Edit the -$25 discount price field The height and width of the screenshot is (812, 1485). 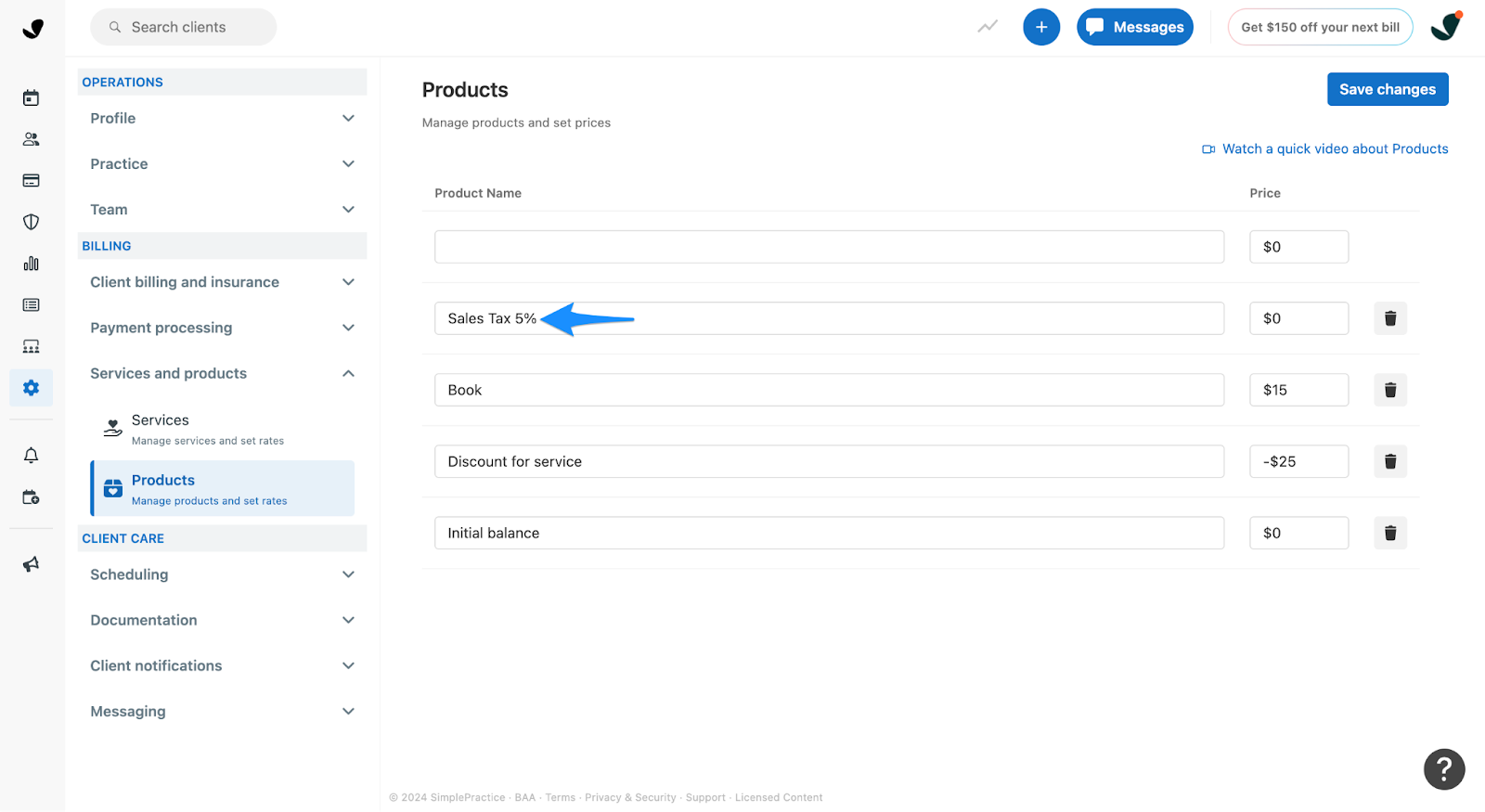point(1298,461)
